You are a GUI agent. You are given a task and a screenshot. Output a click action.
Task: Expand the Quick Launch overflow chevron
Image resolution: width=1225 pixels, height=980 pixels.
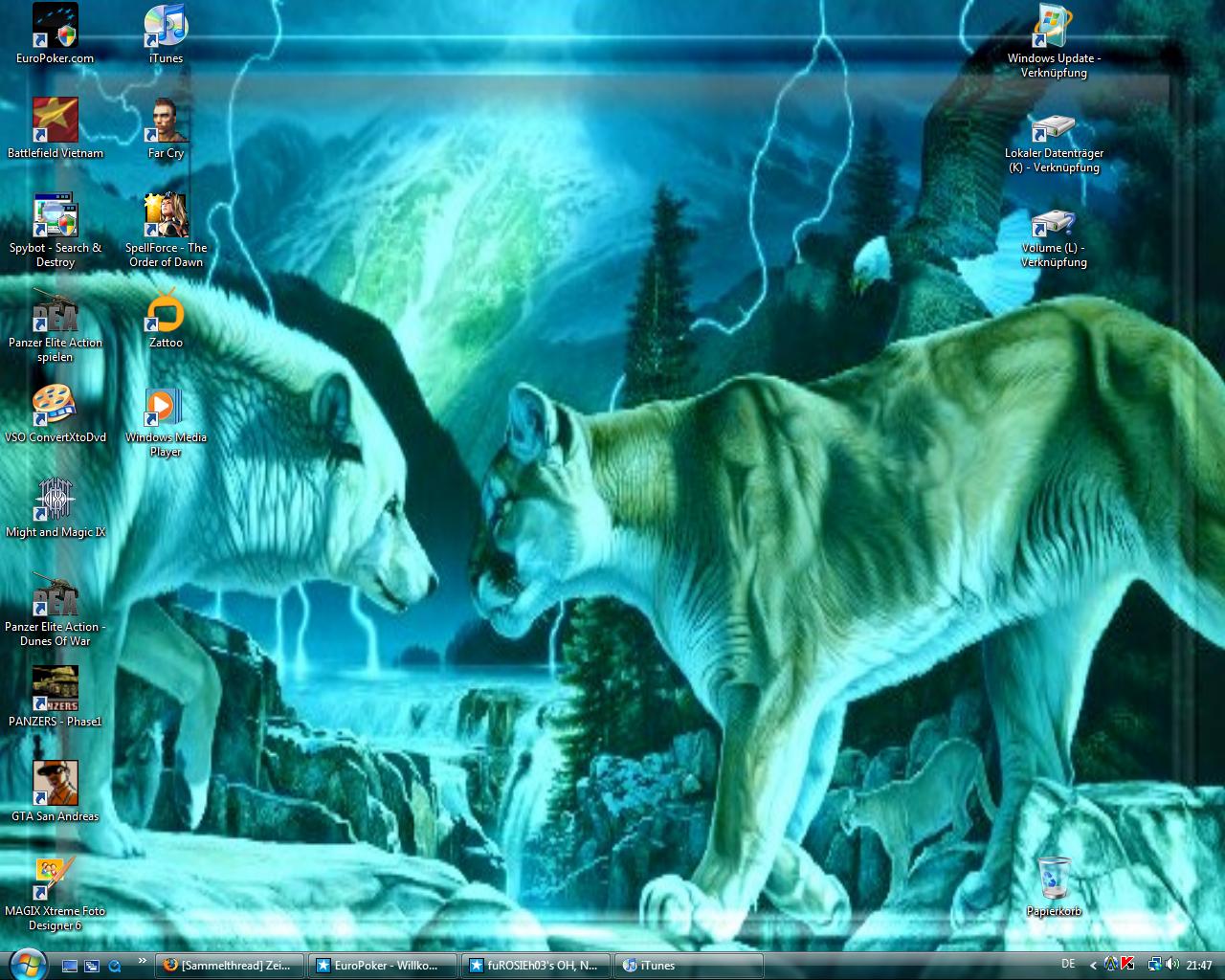(143, 960)
